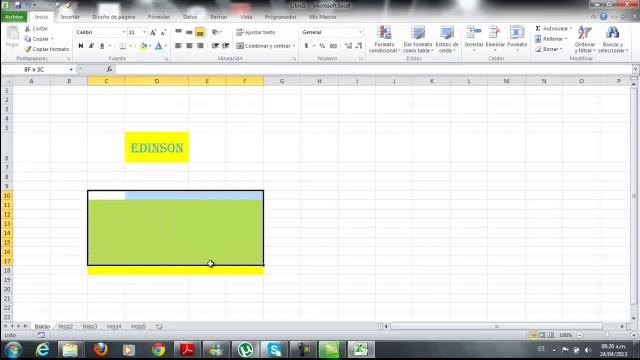
Task: Switch to the Fórmulas tab
Action: click(159, 17)
